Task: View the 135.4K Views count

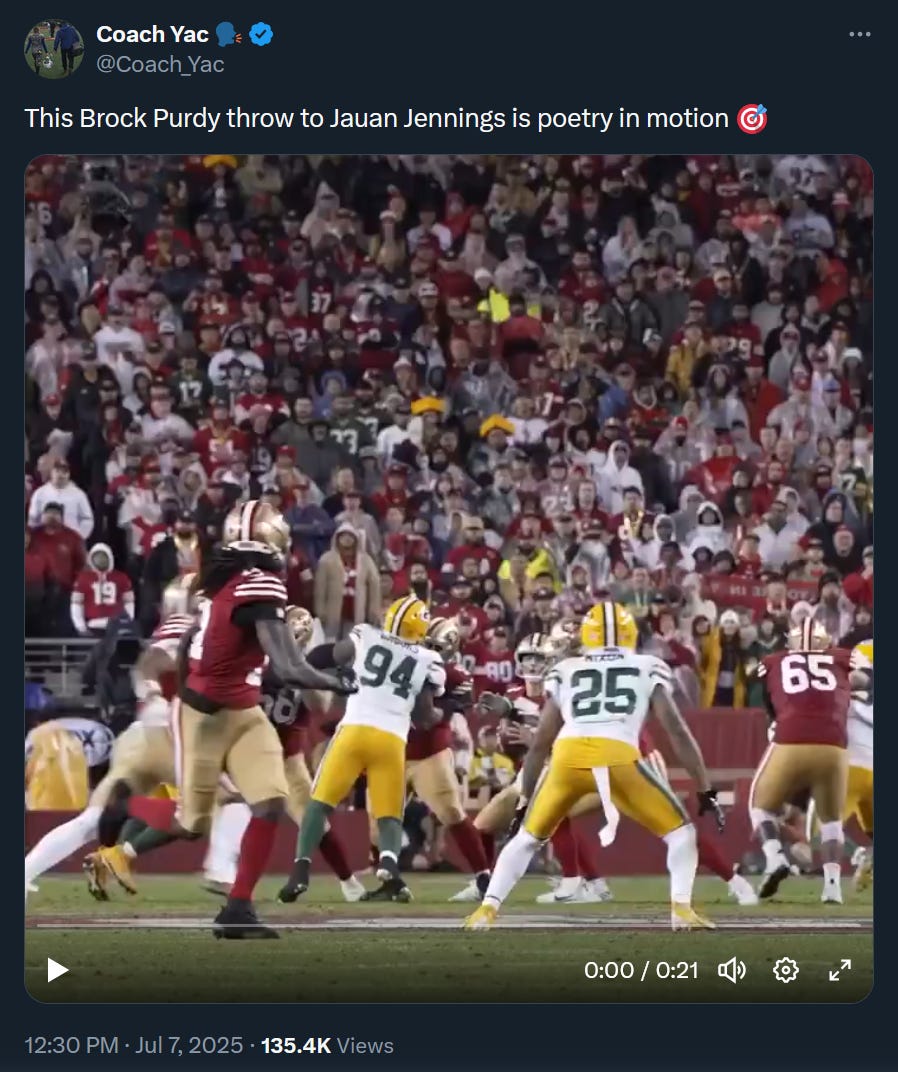Action: (328, 1045)
